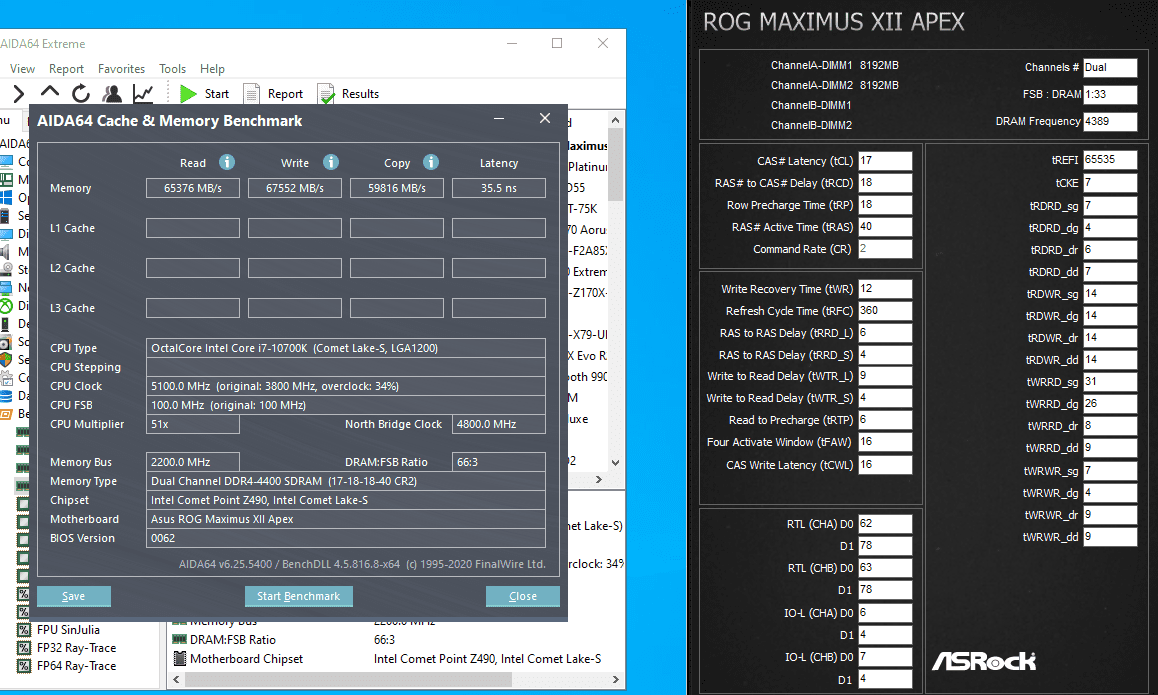Click the Four Activate Window (tFAW) field

pyautogui.click(x=885, y=442)
